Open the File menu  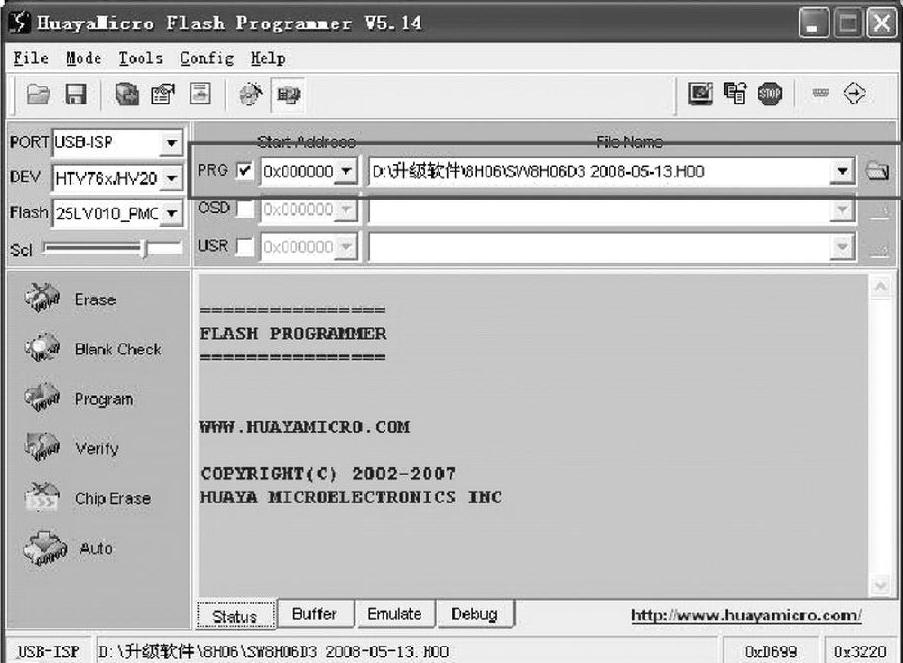pyautogui.click(x=31, y=58)
